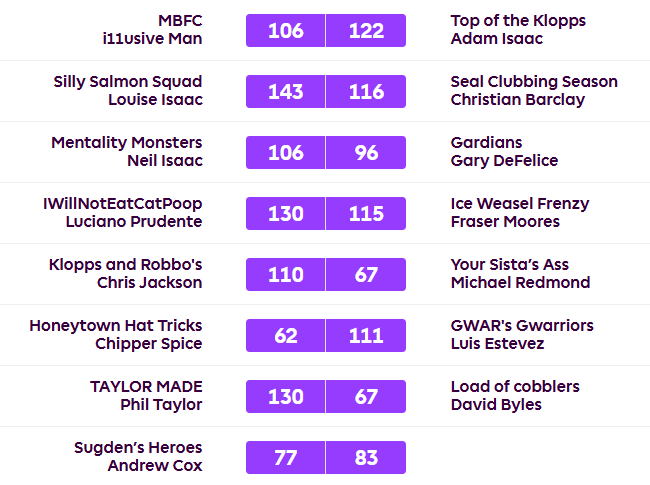Screen dimensions: 650x485
Task: View the Sugden's Heroes team
Action: (138, 448)
